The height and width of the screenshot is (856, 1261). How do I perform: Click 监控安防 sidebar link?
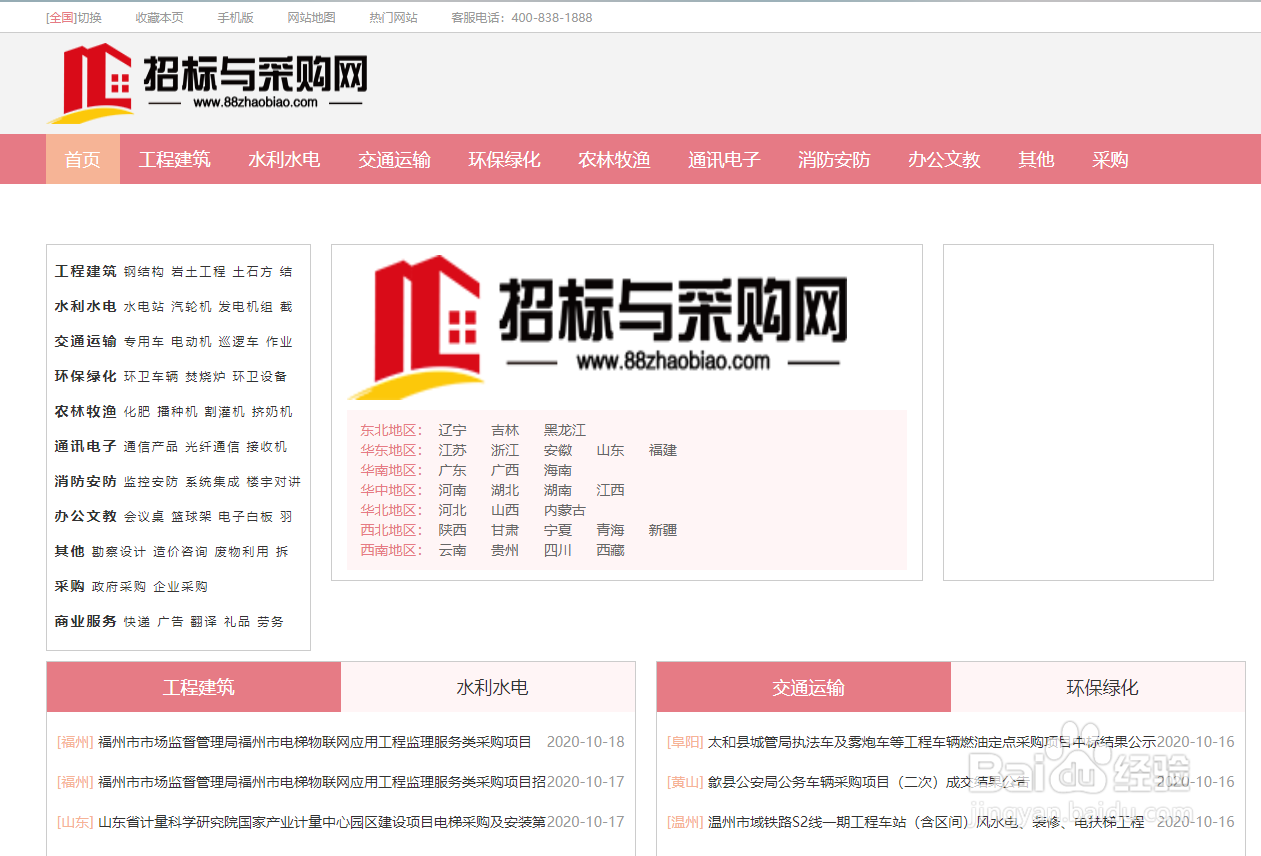pyautogui.click(x=151, y=482)
